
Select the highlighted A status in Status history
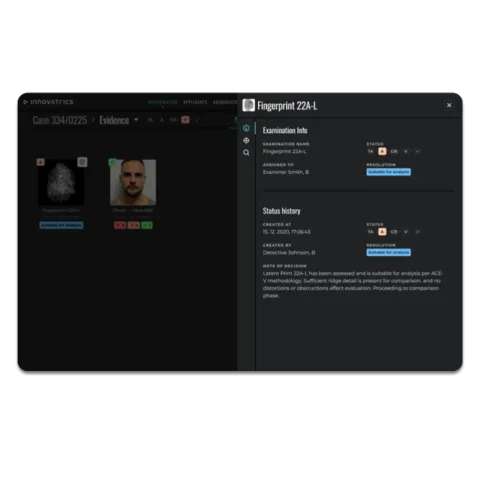pyautogui.click(x=382, y=232)
